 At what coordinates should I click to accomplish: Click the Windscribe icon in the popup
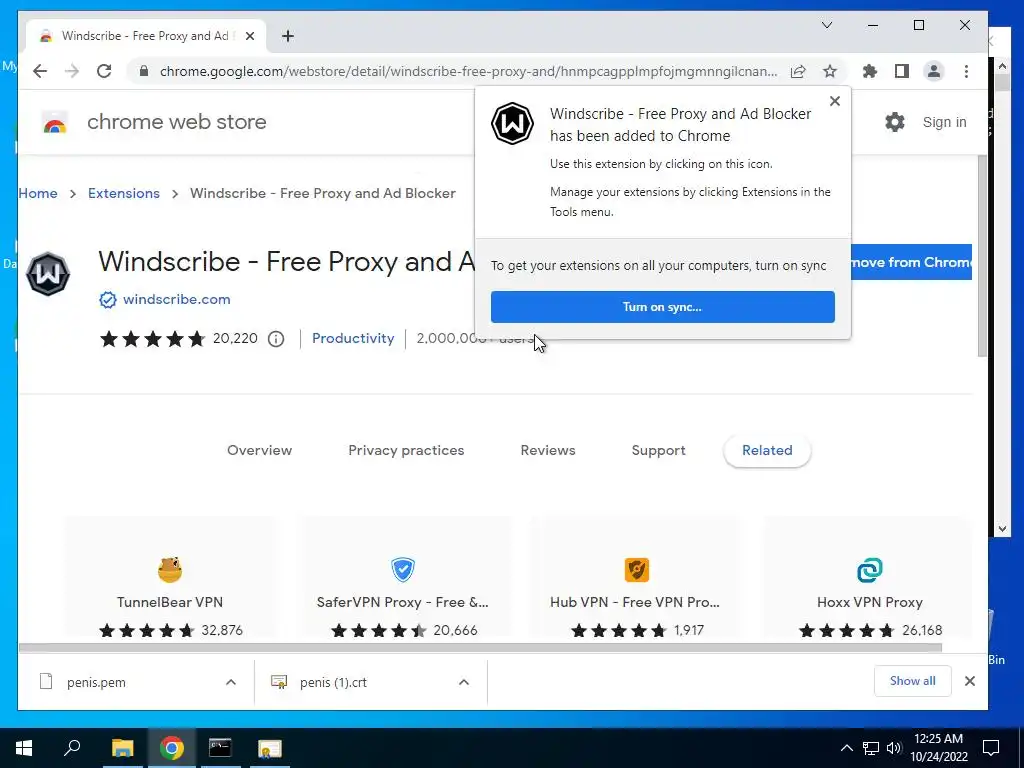pyautogui.click(x=513, y=123)
